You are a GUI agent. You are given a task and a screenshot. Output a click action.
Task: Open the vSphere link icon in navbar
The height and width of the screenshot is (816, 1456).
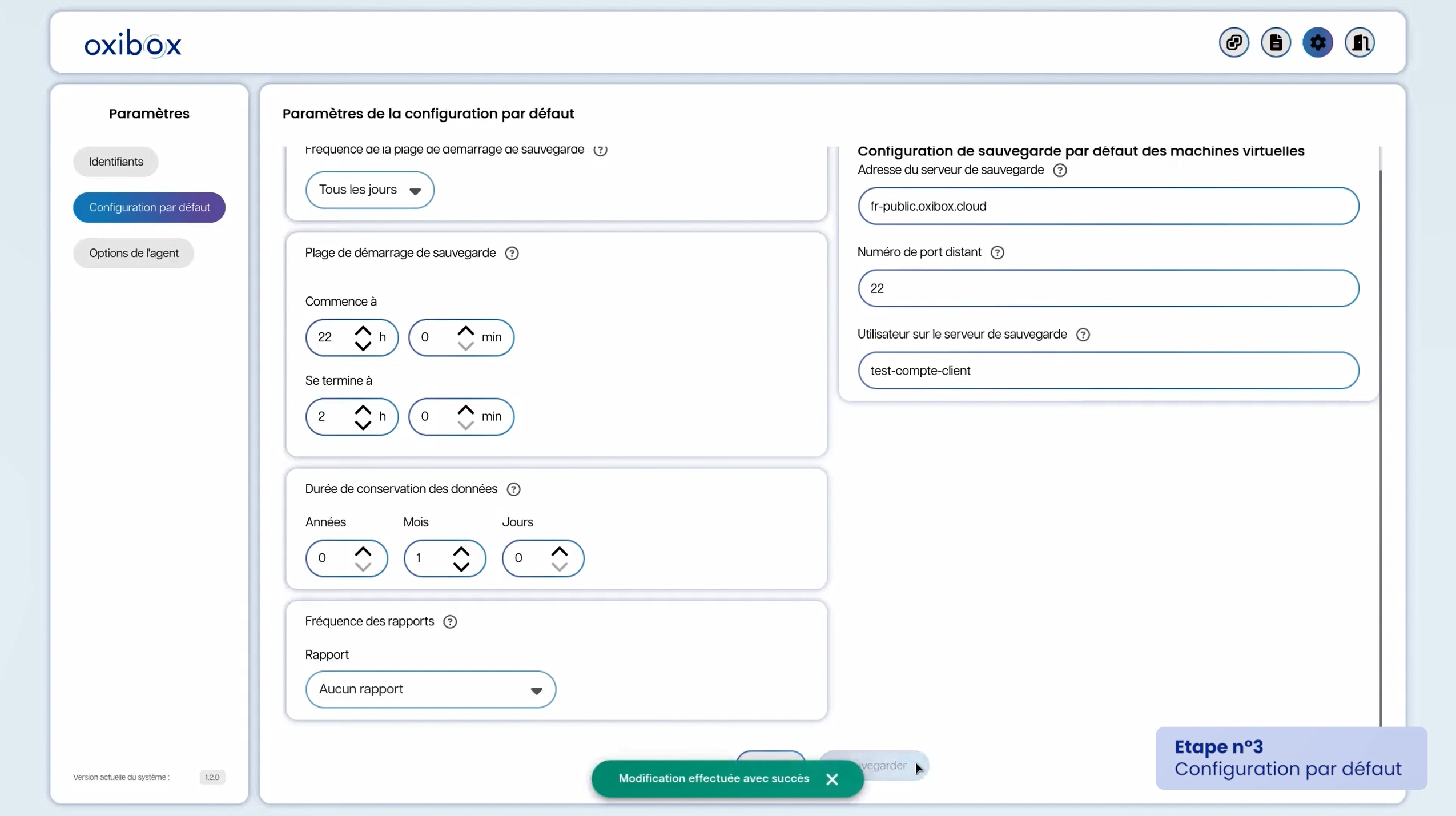[x=1233, y=42]
